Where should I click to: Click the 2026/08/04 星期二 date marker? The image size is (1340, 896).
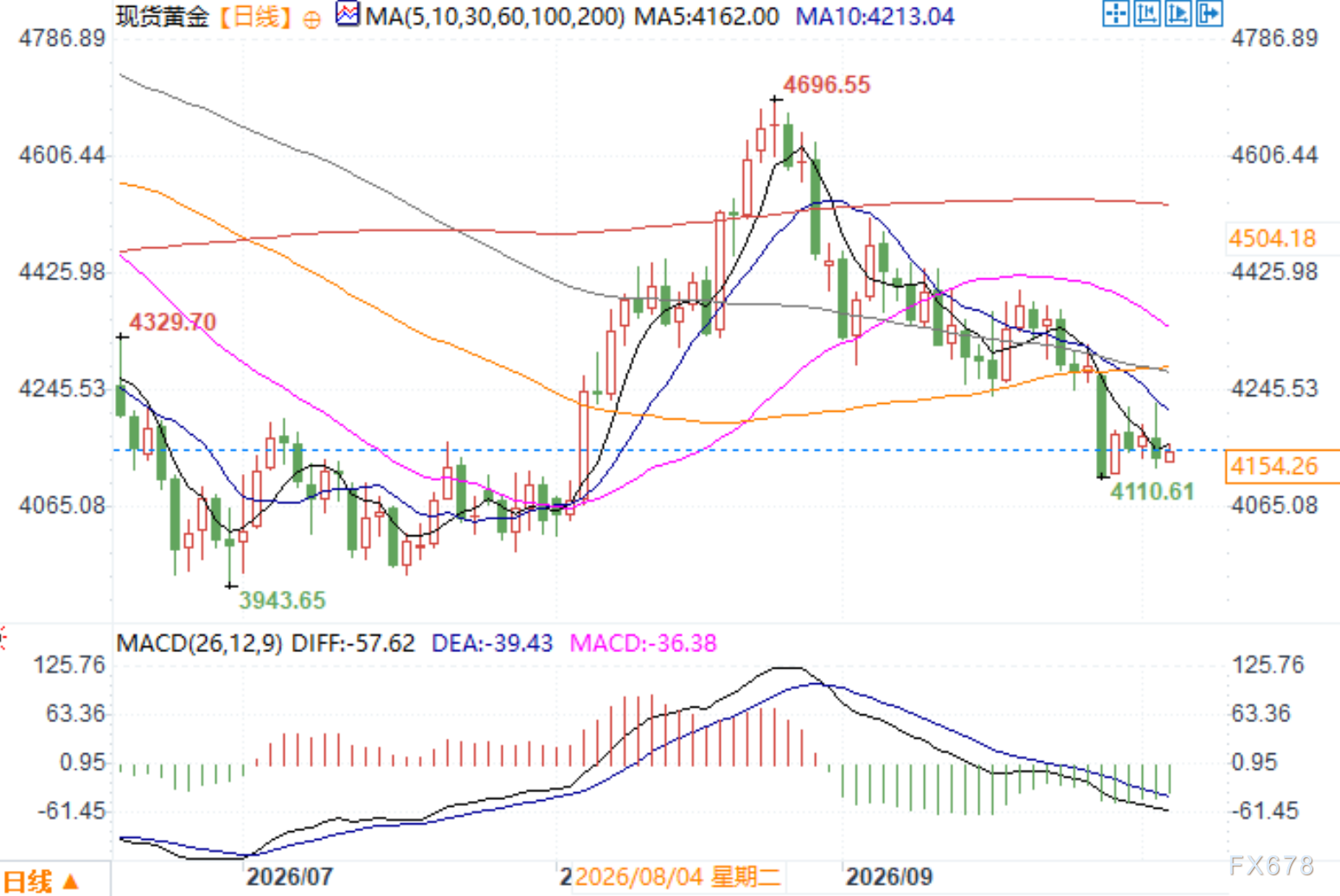[678, 877]
